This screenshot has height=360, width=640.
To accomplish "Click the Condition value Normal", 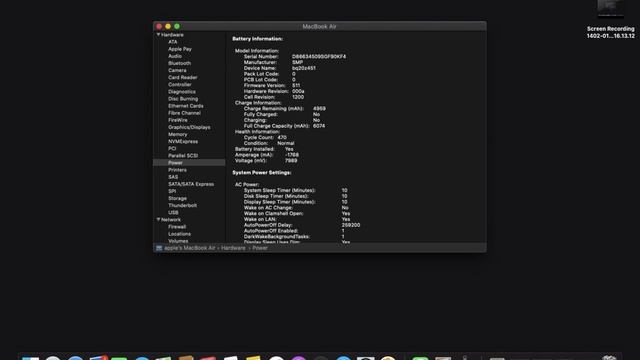I will coord(285,144).
